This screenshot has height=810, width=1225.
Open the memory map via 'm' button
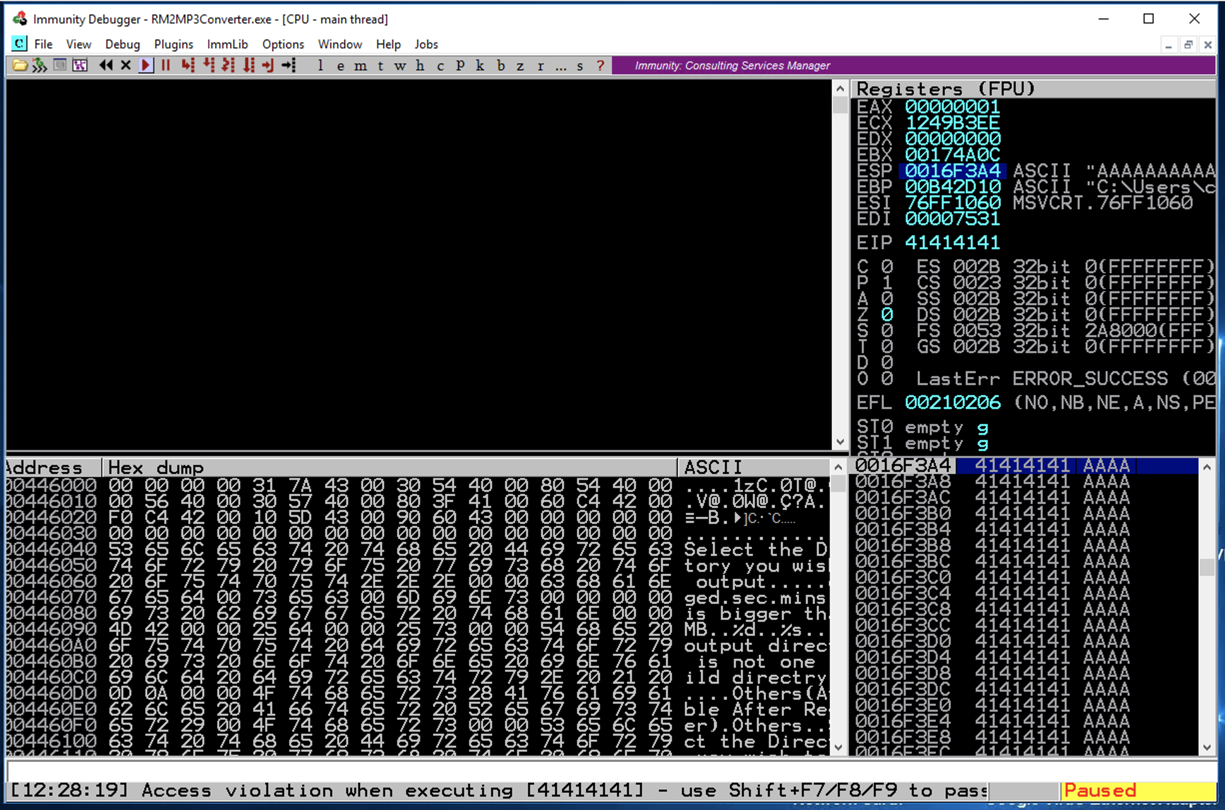360,65
